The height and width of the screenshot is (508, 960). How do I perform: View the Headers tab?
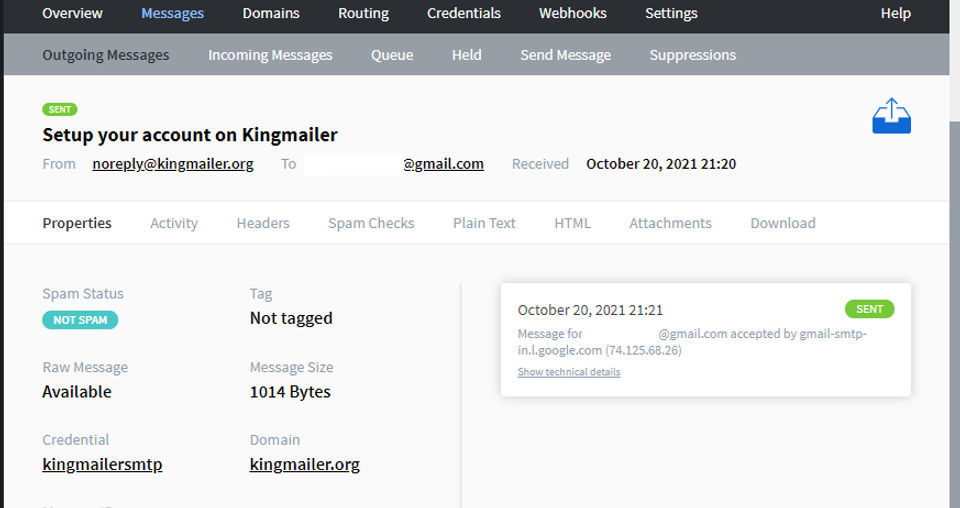263,223
